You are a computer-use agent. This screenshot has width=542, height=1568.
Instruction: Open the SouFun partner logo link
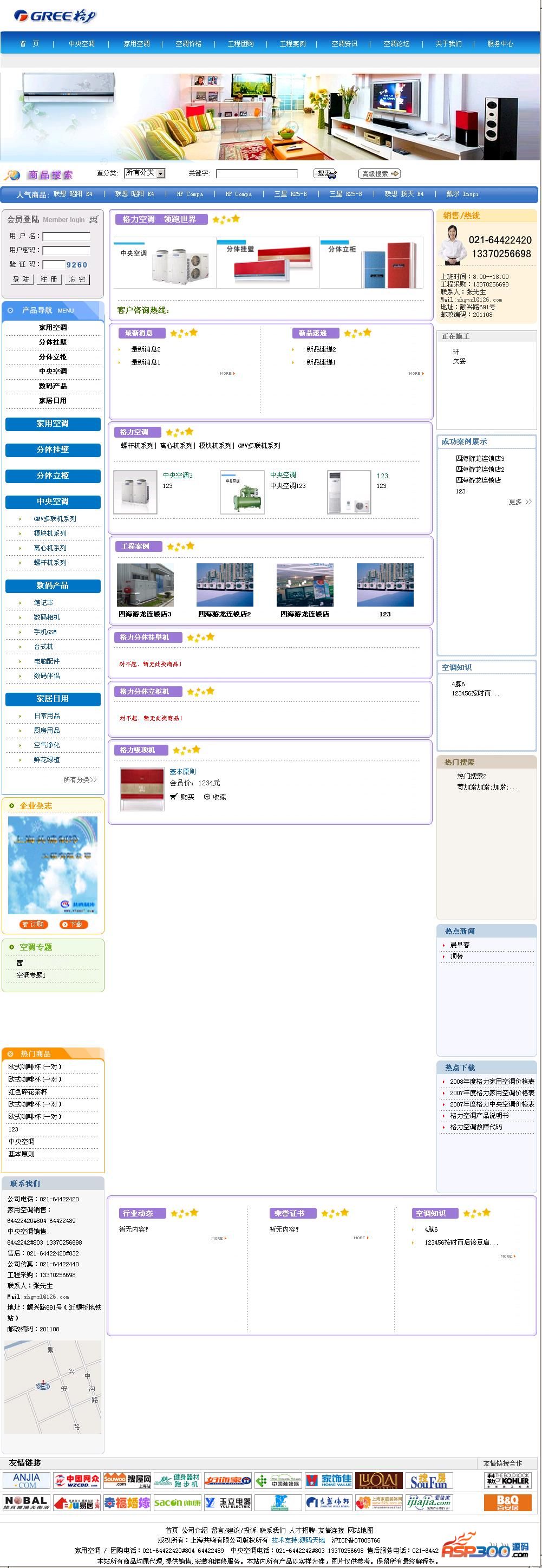[x=428, y=1480]
